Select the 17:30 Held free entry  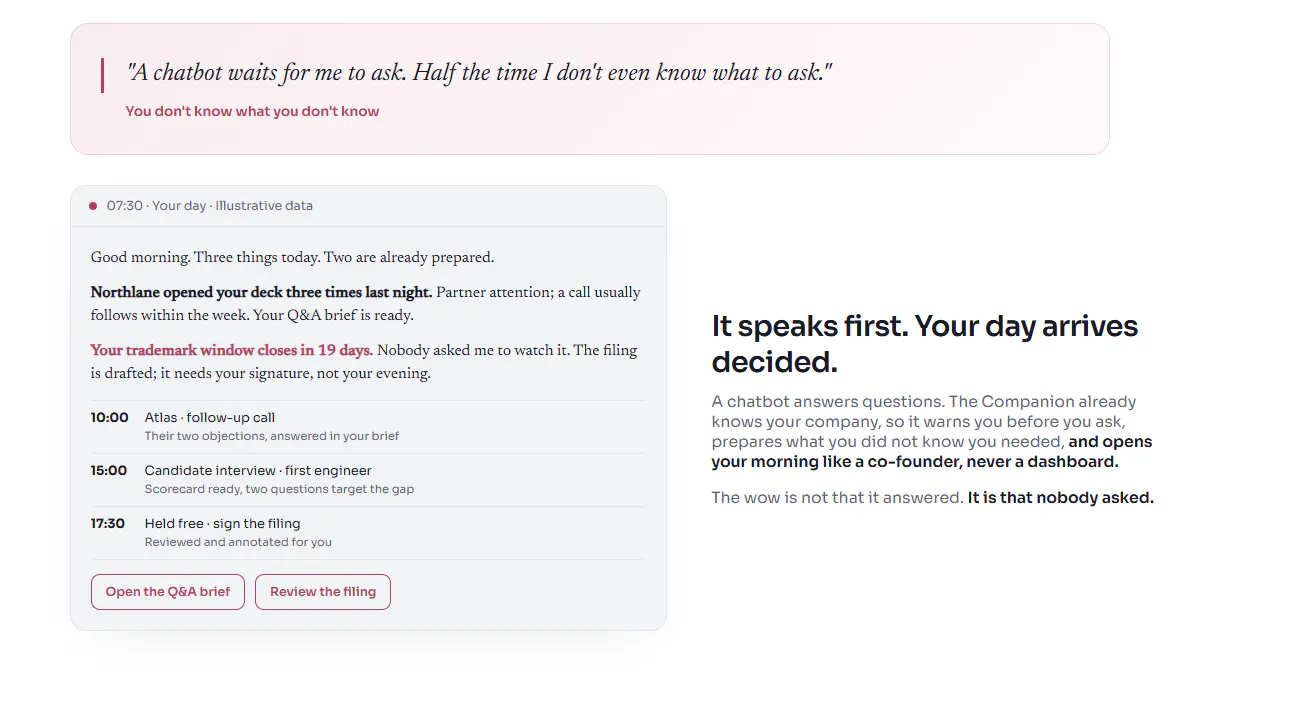click(x=368, y=533)
